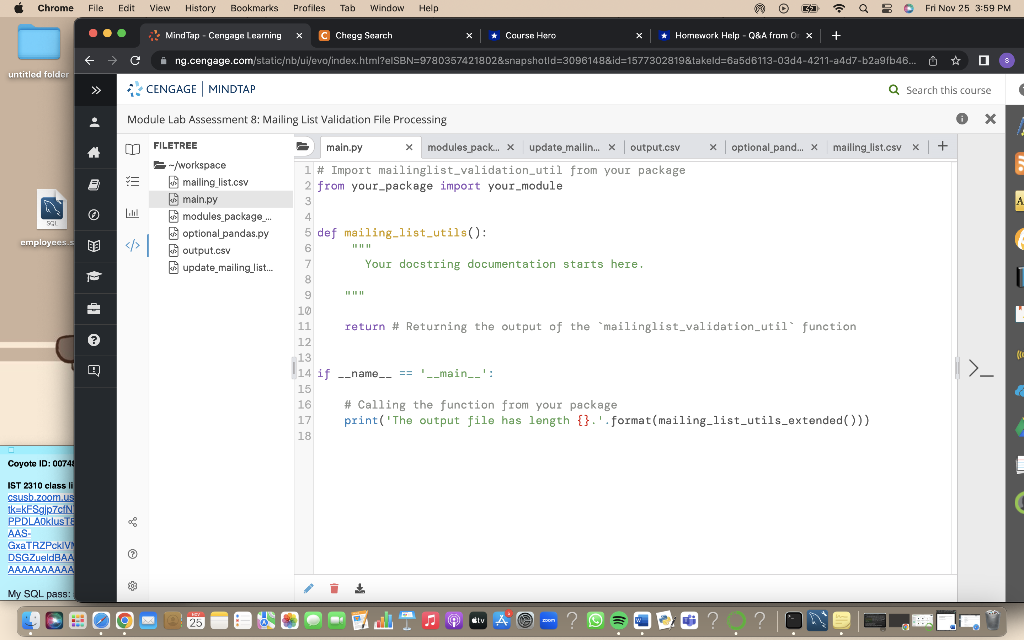Open Chrome's Bookmarks menu
This screenshot has width=1024, height=640.
coord(254,7)
